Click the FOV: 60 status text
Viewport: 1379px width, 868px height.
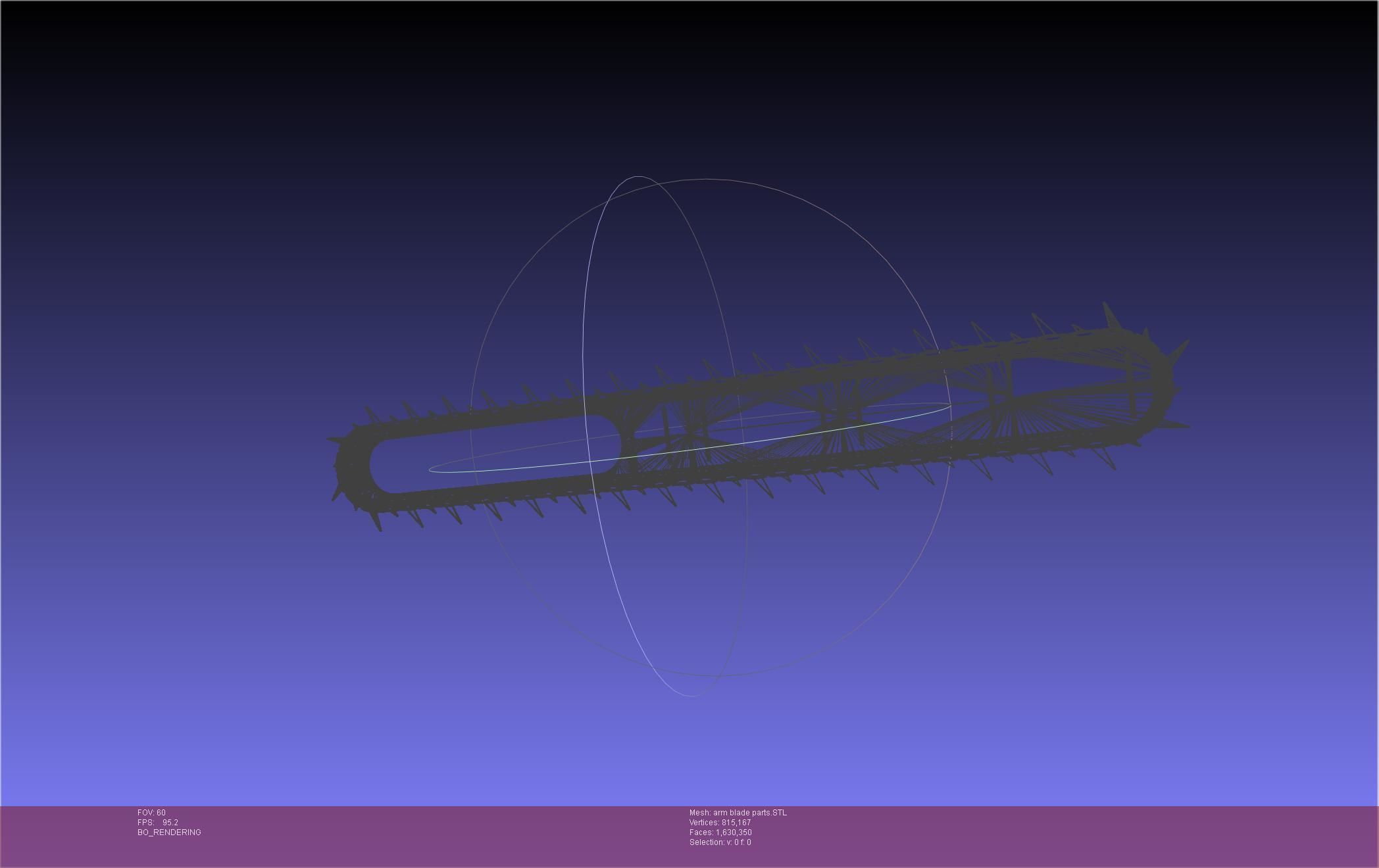pos(151,813)
